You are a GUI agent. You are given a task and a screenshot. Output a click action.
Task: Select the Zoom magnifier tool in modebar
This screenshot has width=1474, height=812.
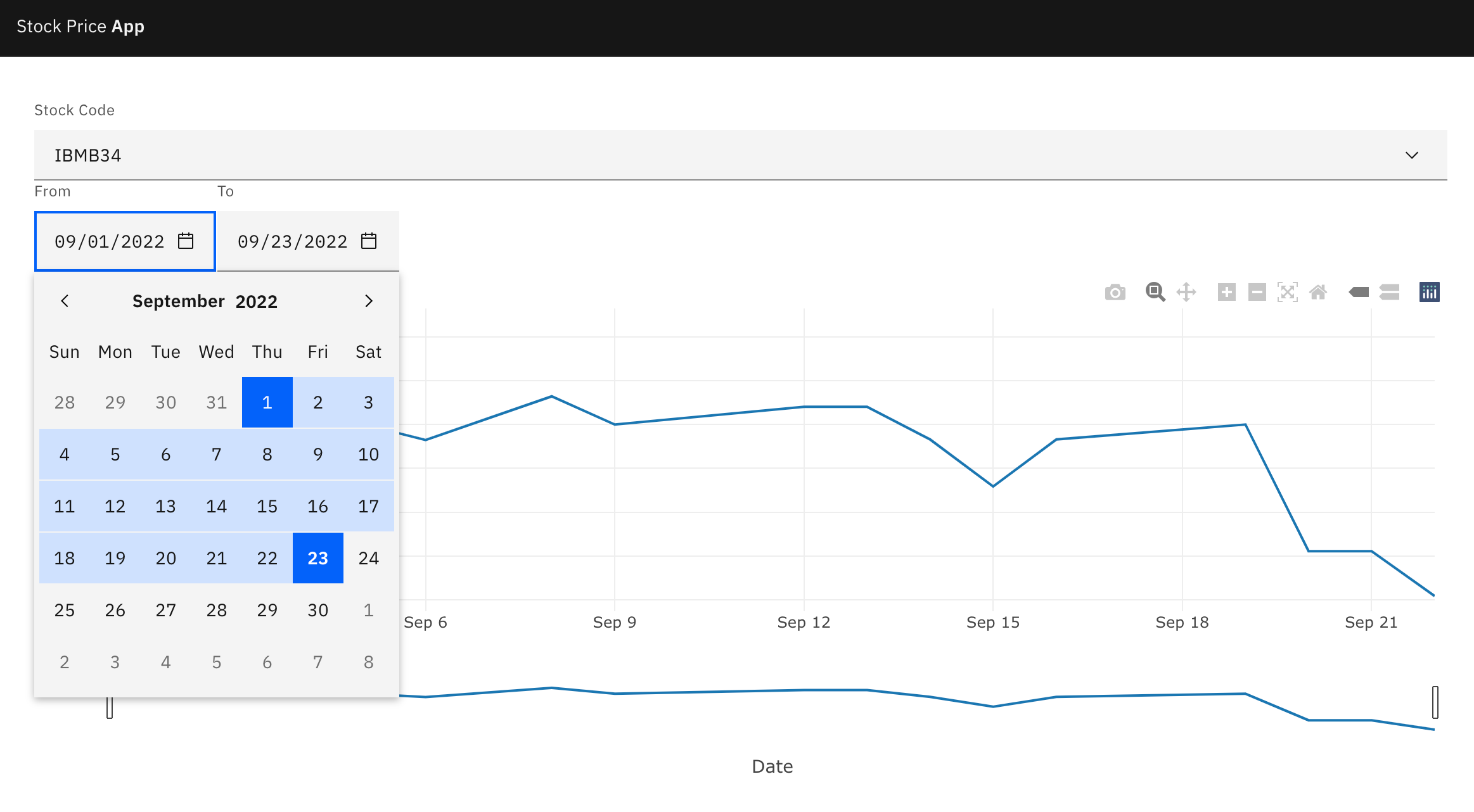[x=1155, y=292]
